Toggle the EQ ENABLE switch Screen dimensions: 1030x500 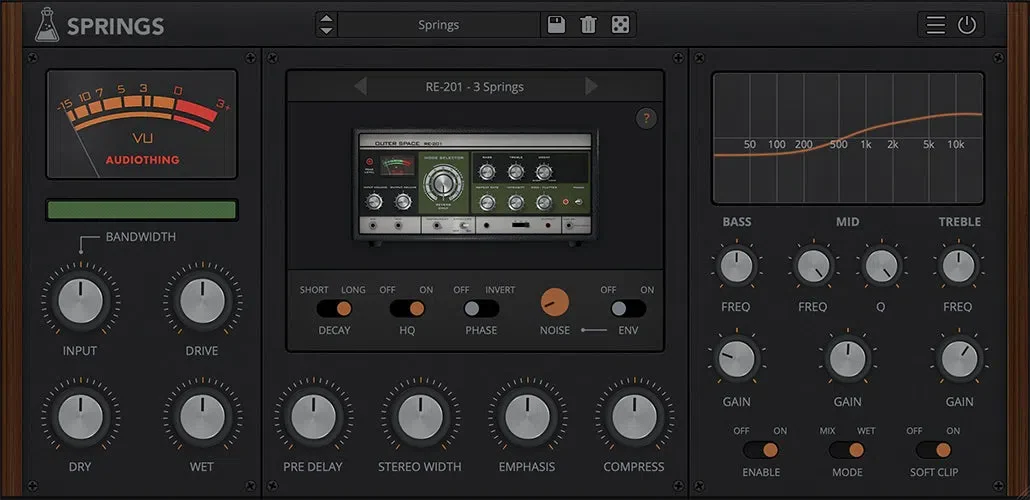(761, 450)
